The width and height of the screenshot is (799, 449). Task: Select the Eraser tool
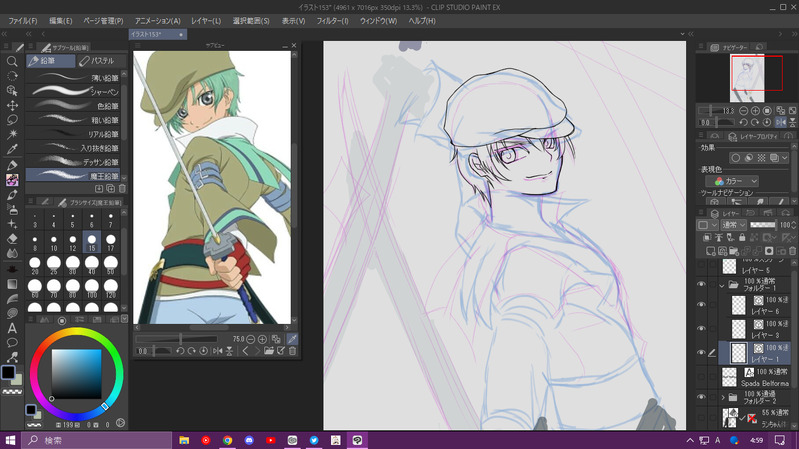pyautogui.click(x=12, y=239)
